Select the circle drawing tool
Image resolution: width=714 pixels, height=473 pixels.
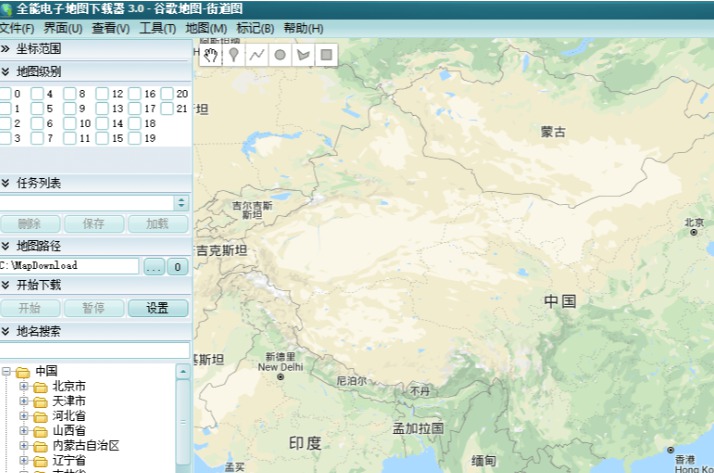(x=280, y=55)
